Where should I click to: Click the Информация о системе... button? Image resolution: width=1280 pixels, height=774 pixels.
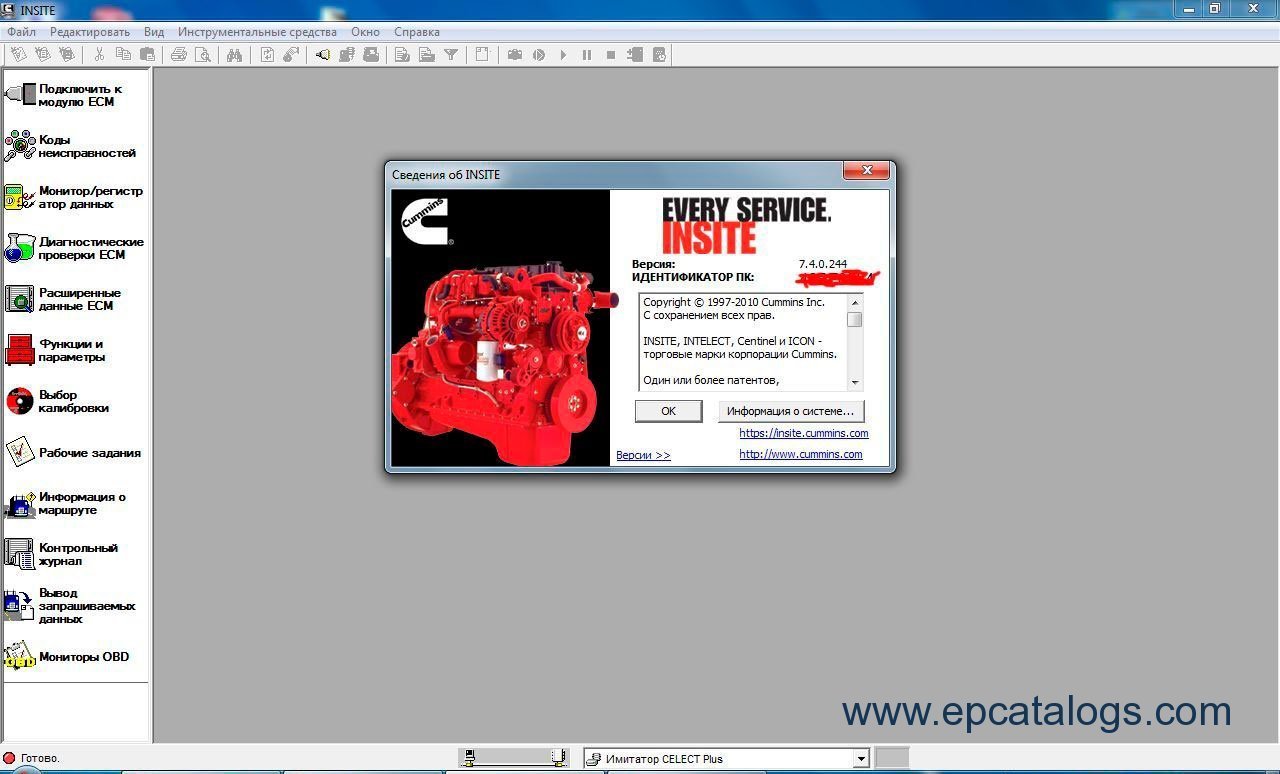[790, 411]
